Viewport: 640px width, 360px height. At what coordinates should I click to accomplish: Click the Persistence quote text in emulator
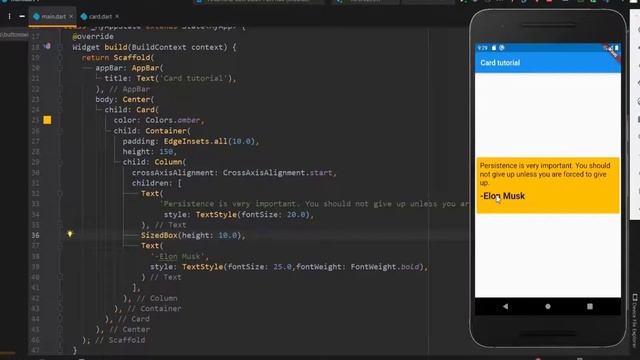click(545, 174)
